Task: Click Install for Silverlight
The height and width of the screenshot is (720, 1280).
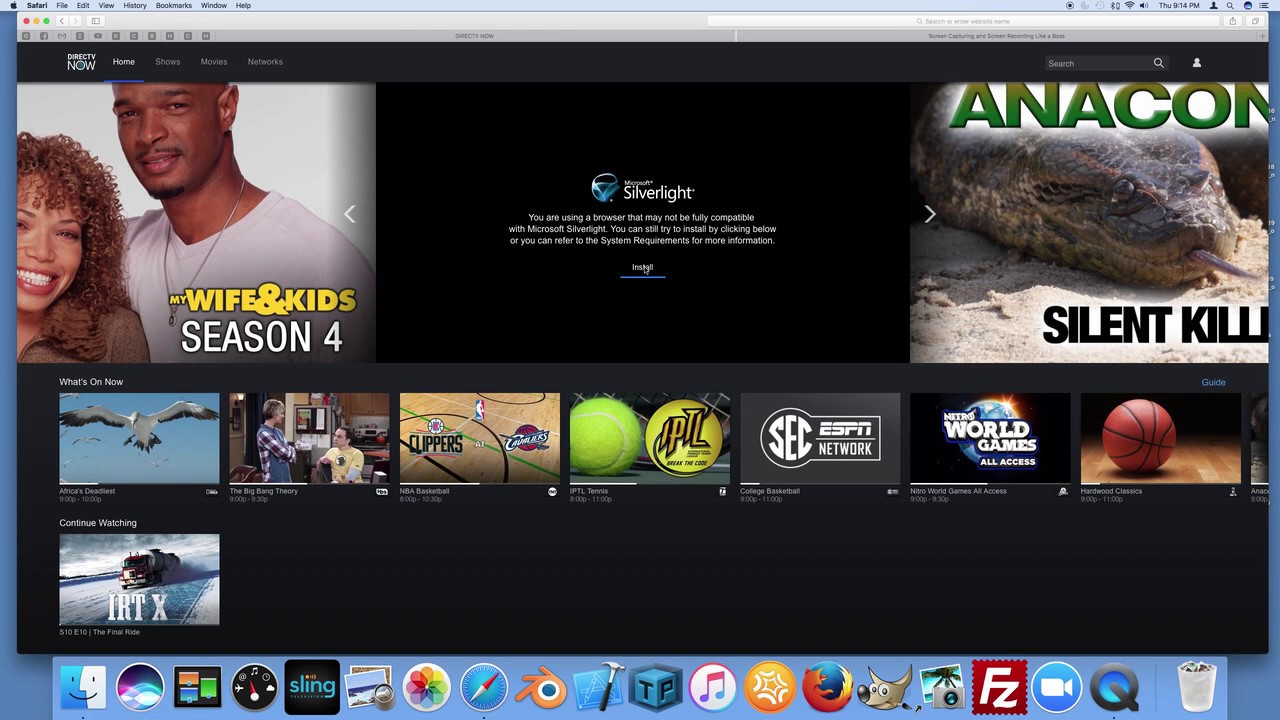Action: tap(642, 268)
